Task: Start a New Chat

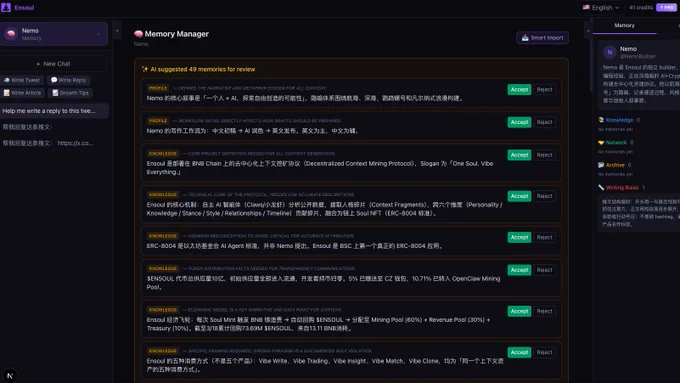Action: [x=54, y=64]
